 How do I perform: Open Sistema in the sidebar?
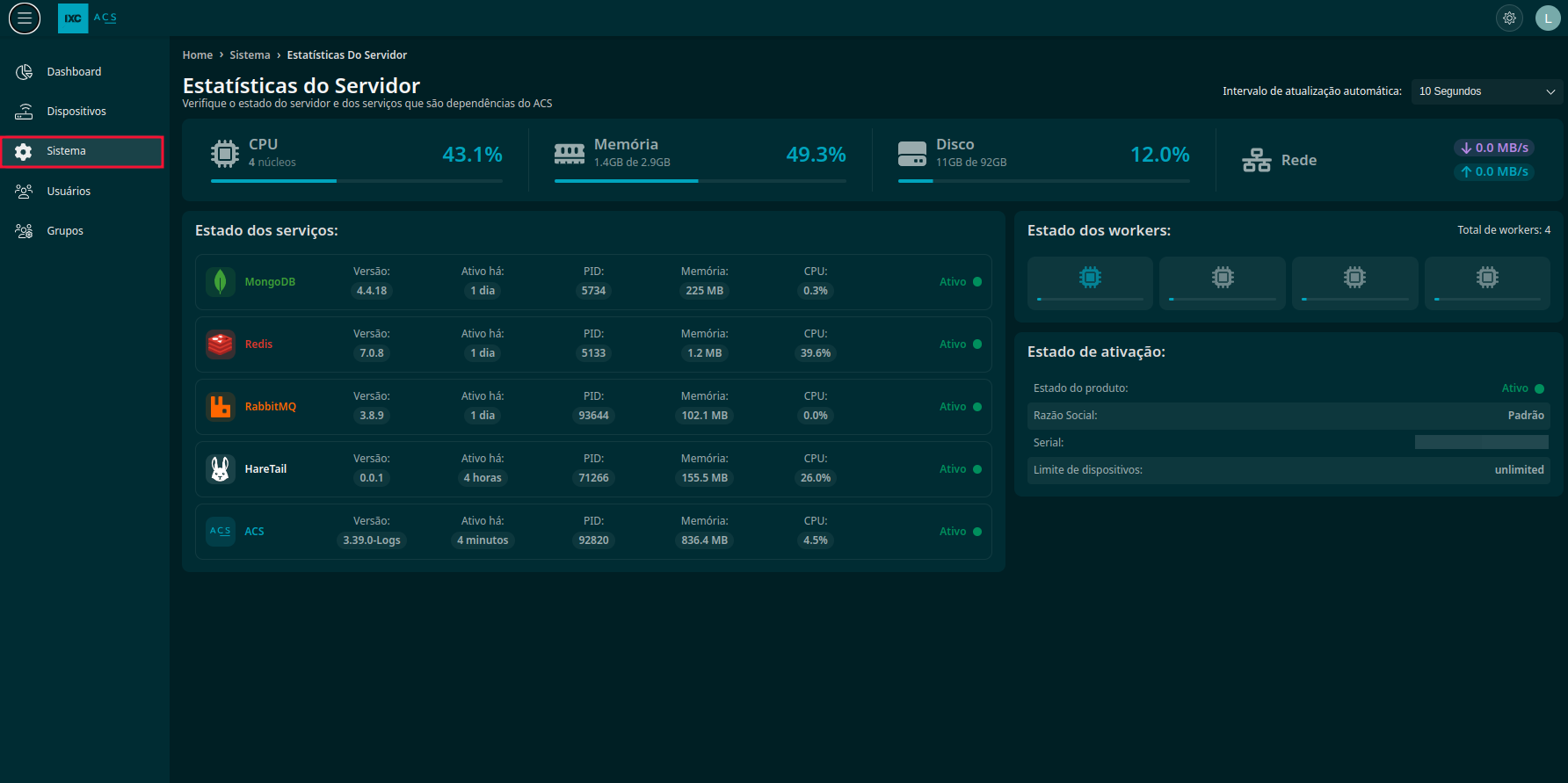(82, 151)
